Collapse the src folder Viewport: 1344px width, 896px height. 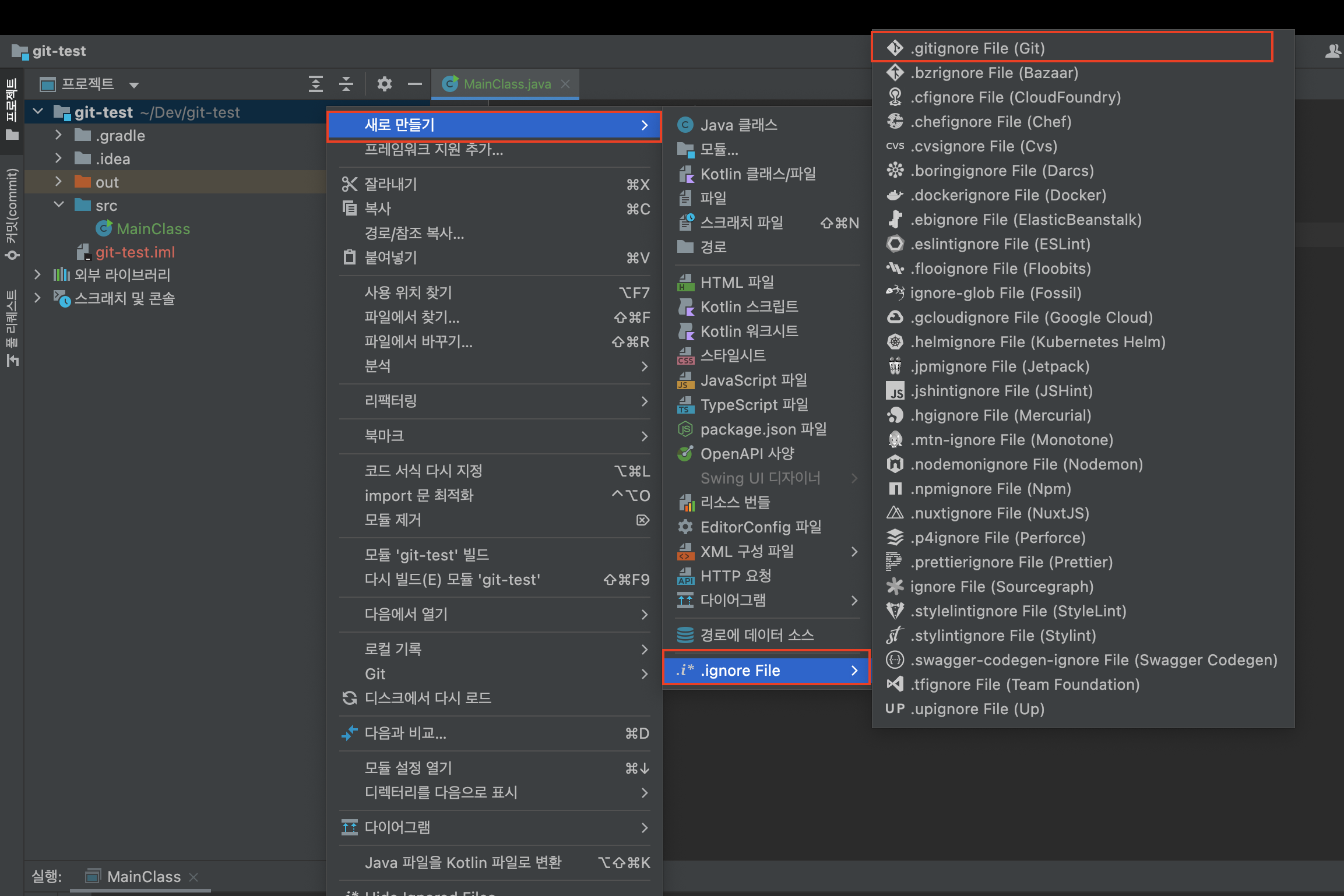coord(58,205)
